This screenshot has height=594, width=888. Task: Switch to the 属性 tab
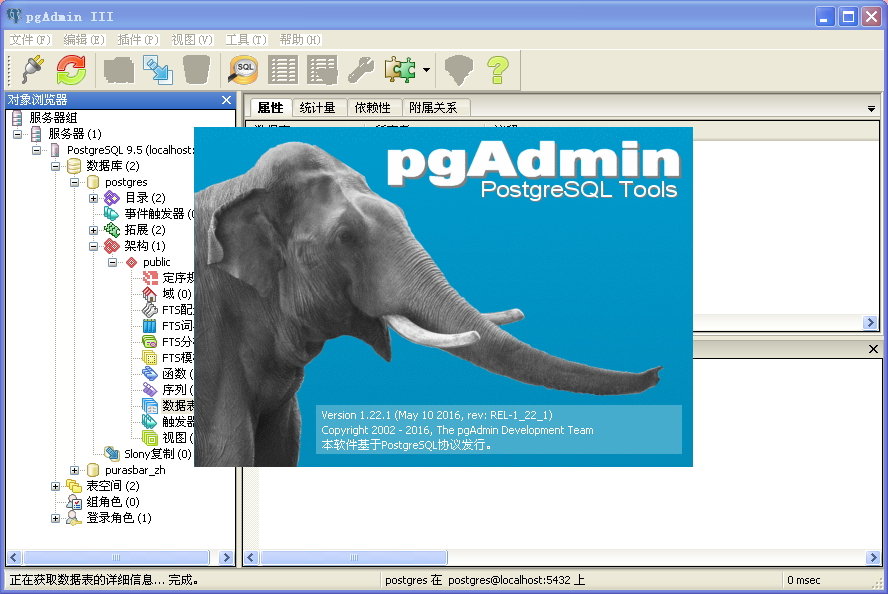tap(270, 108)
